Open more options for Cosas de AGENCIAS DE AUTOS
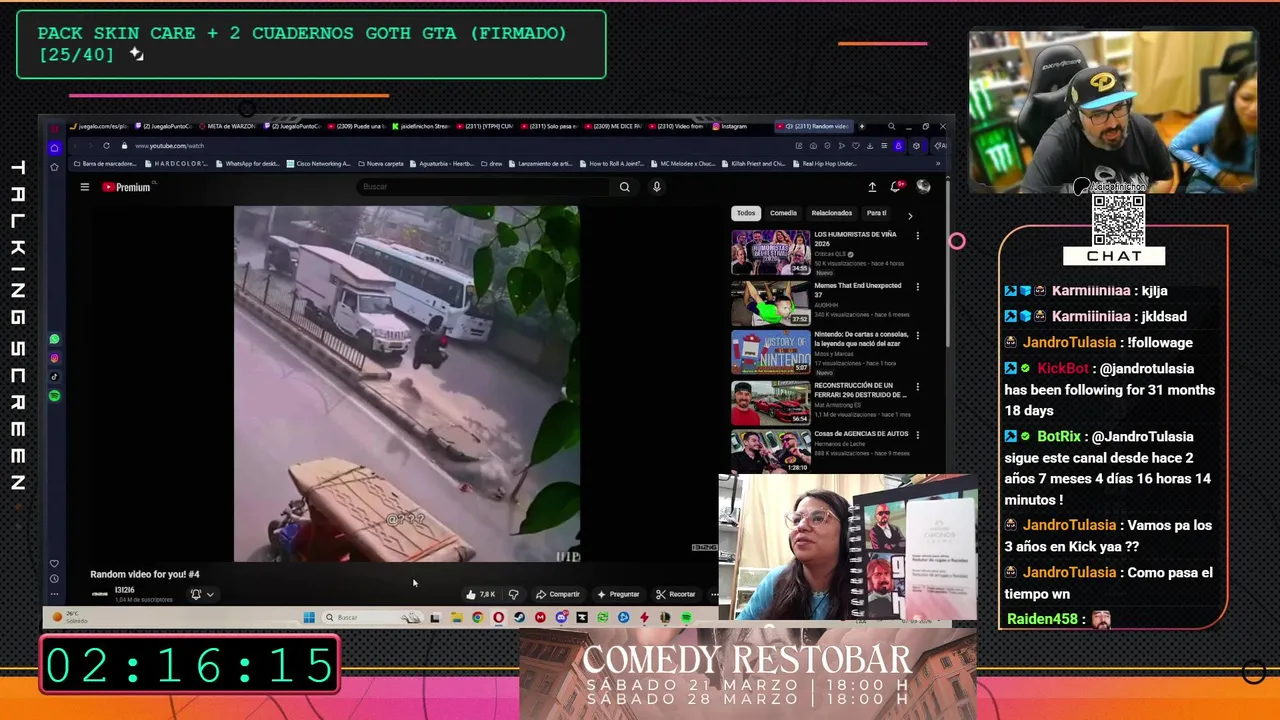The image size is (1280, 720). [x=918, y=435]
